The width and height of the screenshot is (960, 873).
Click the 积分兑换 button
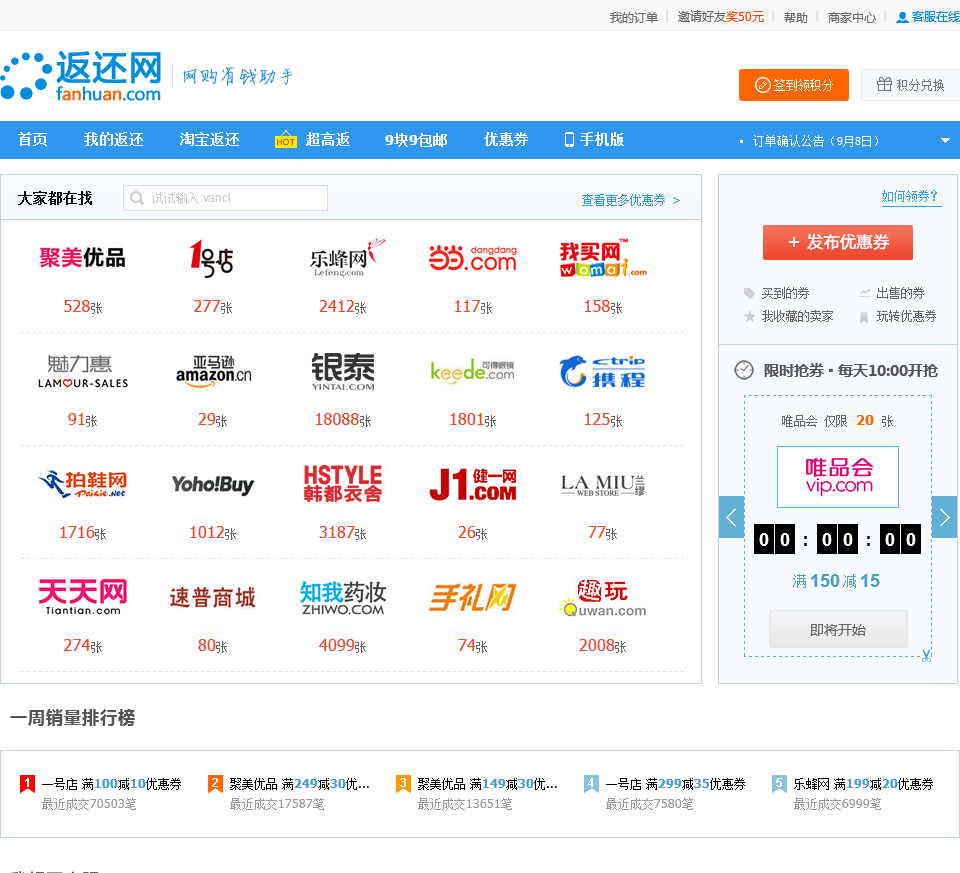click(910, 85)
